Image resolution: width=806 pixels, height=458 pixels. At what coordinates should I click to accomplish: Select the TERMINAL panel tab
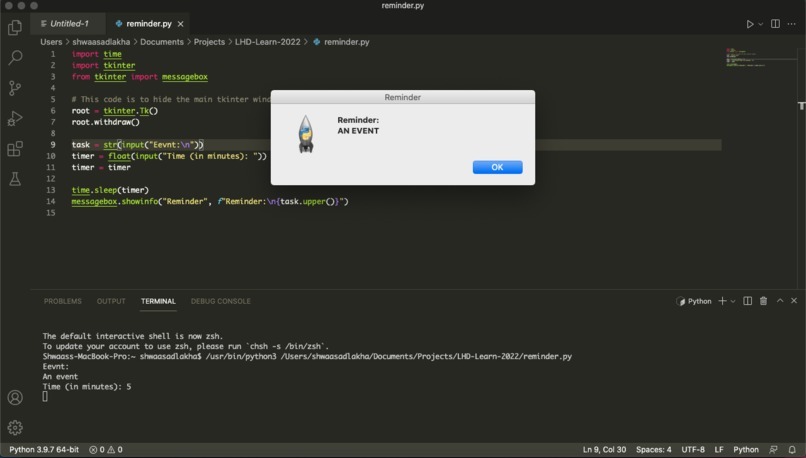pyautogui.click(x=158, y=301)
